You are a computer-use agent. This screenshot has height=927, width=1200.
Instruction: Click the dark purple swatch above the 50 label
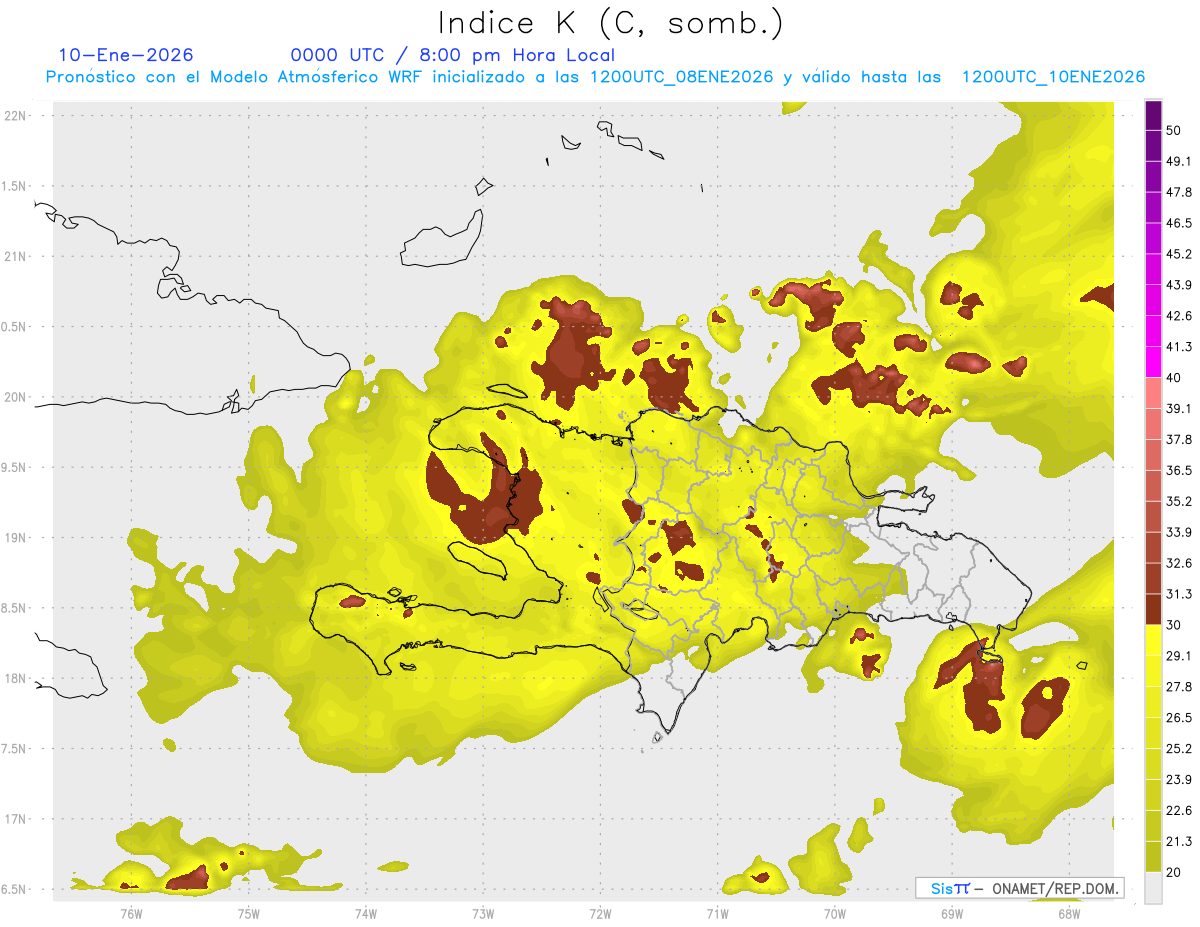point(1153,115)
